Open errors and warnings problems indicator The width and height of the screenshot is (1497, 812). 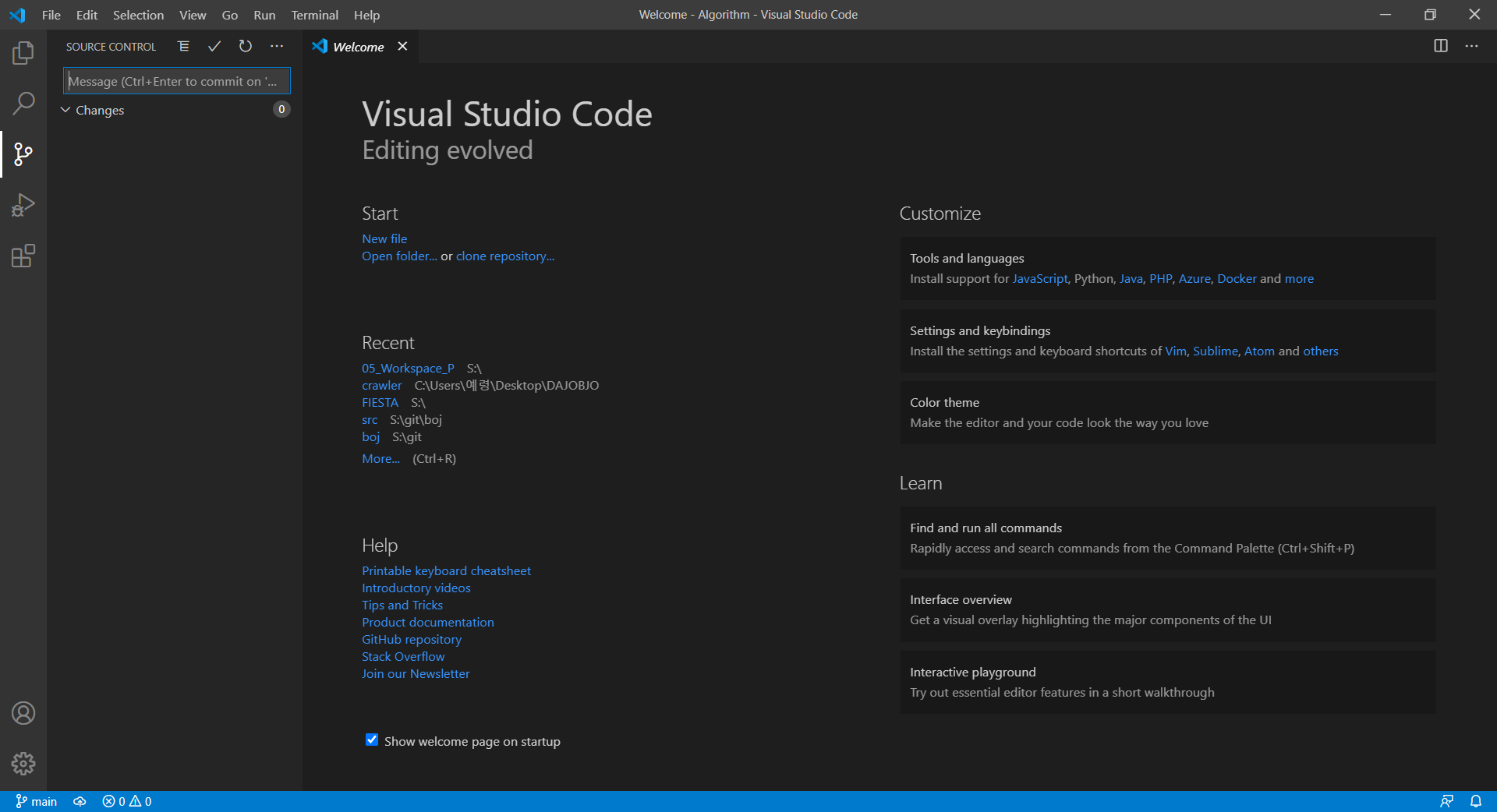(127, 801)
